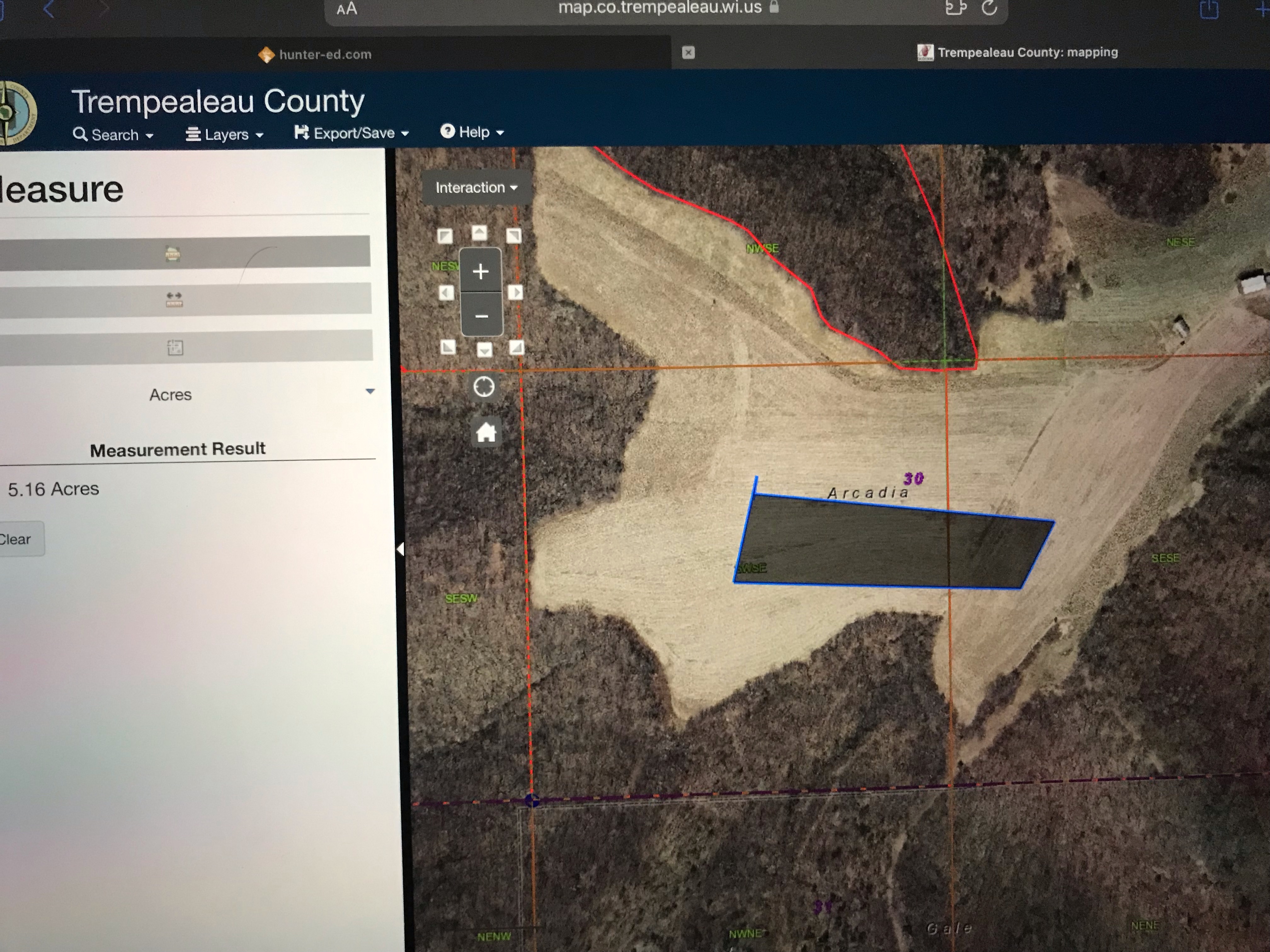
Task: Expand the Interaction dropdown on map
Action: tap(476, 188)
